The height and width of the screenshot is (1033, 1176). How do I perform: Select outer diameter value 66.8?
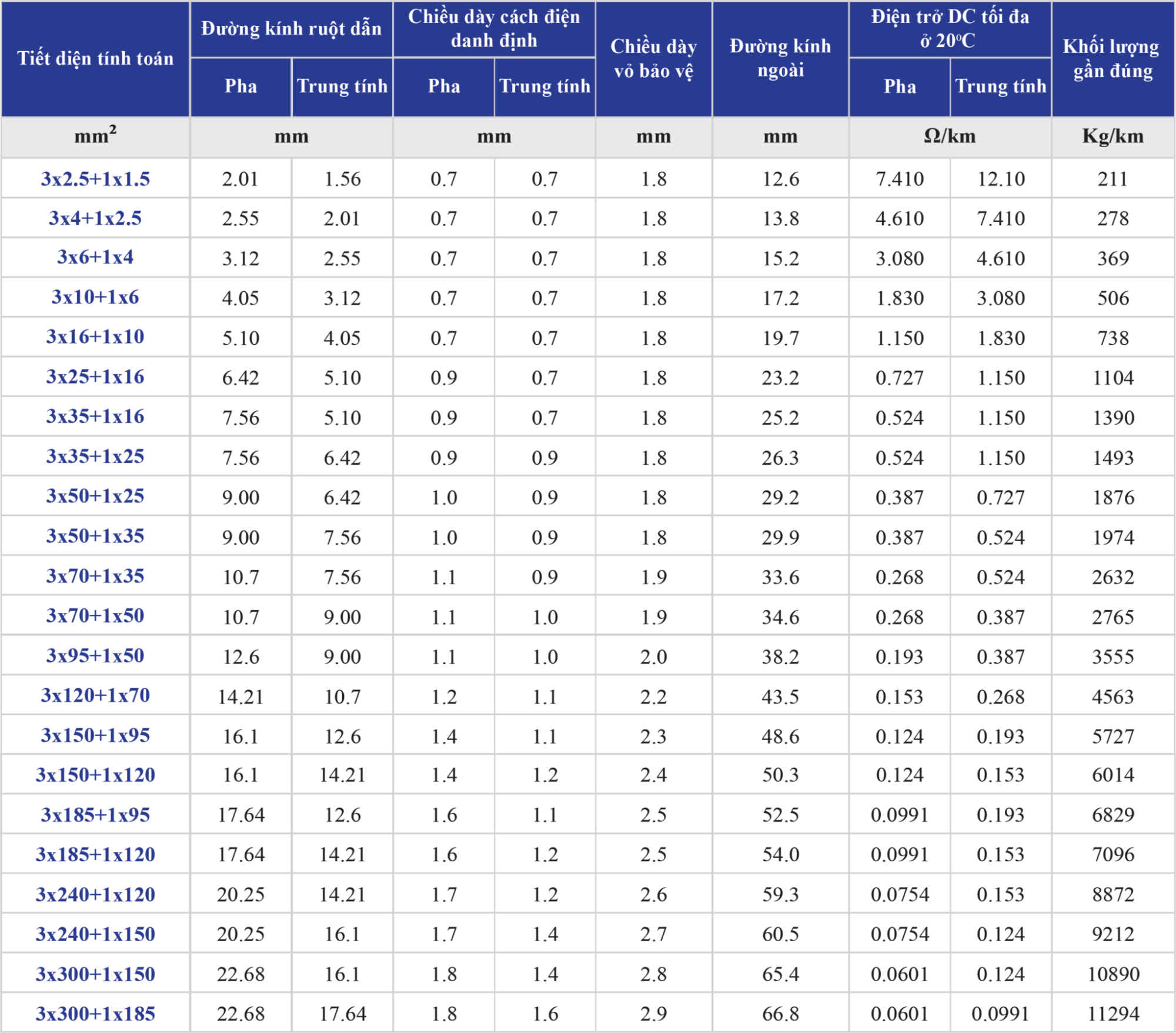click(x=780, y=1014)
